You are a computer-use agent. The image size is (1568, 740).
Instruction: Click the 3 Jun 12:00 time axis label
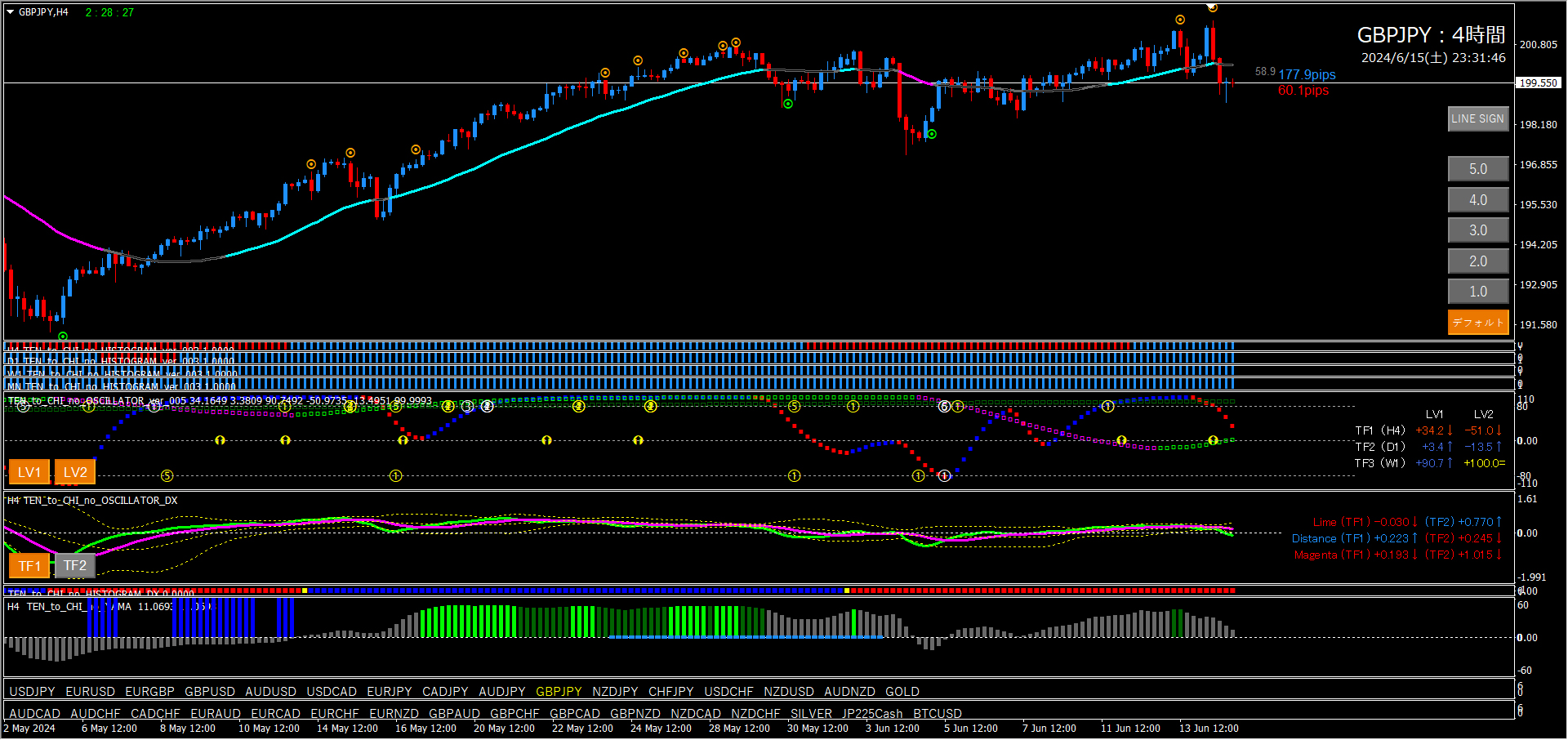893,729
